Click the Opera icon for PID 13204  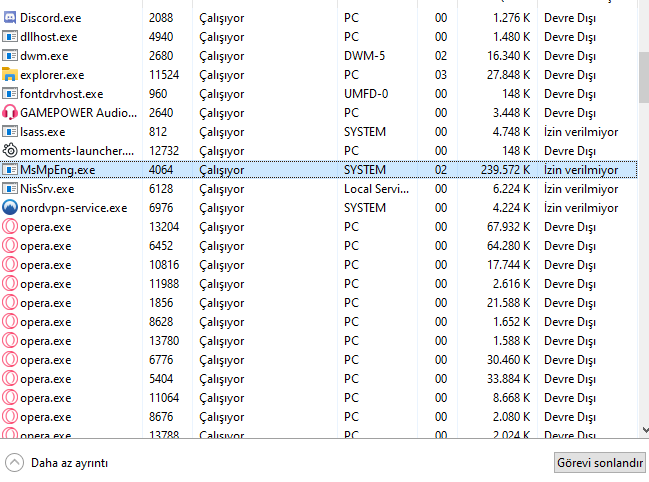click(10, 227)
